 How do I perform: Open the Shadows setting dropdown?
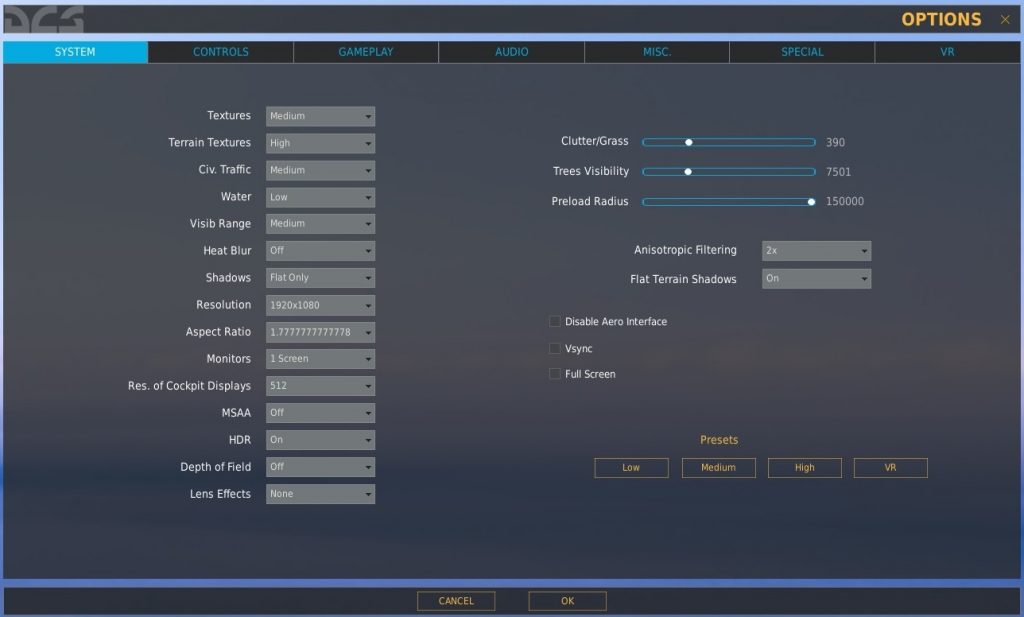coord(319,277)
